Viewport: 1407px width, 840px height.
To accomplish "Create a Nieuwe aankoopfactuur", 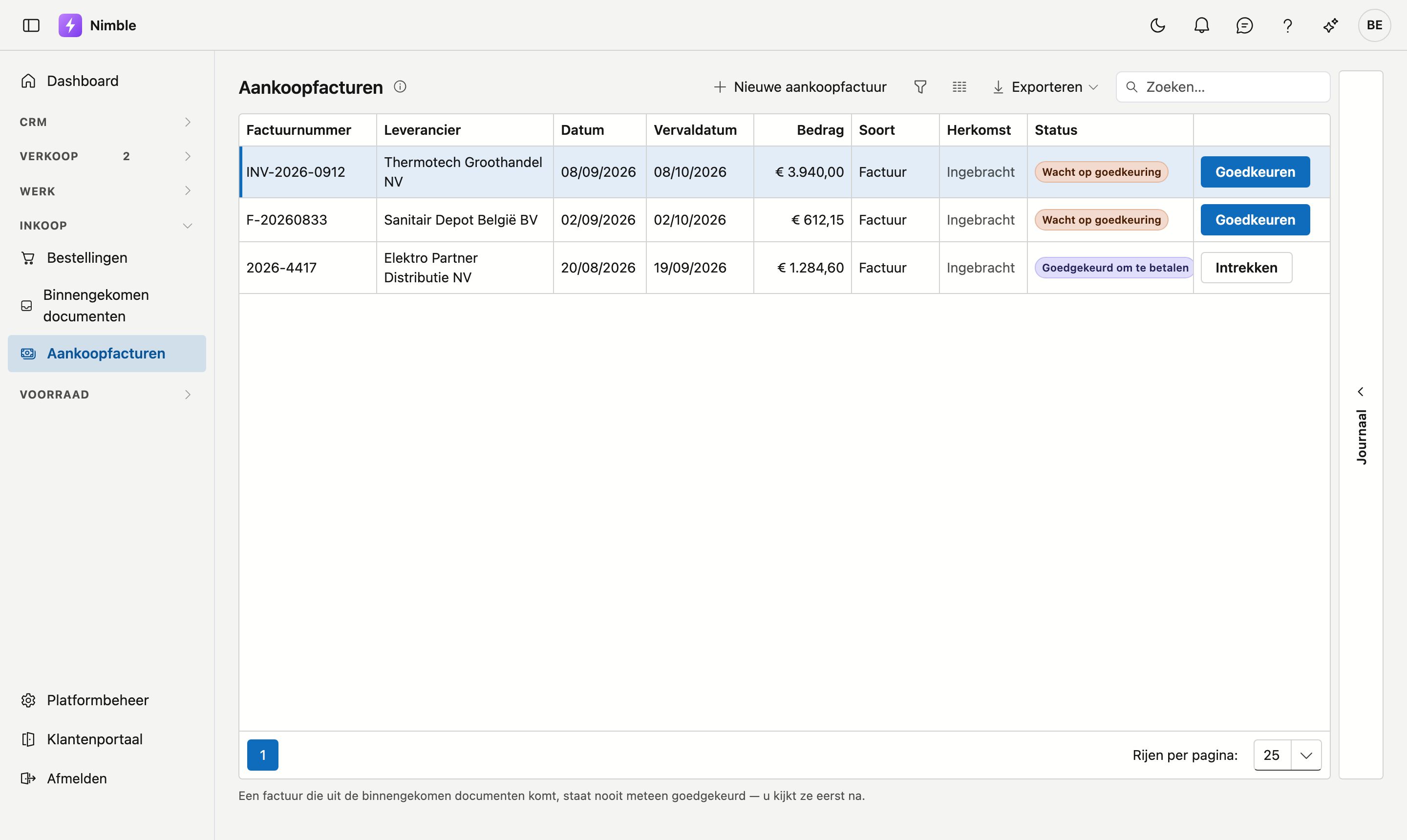I will pyautogui.click(x=800, y=86).
